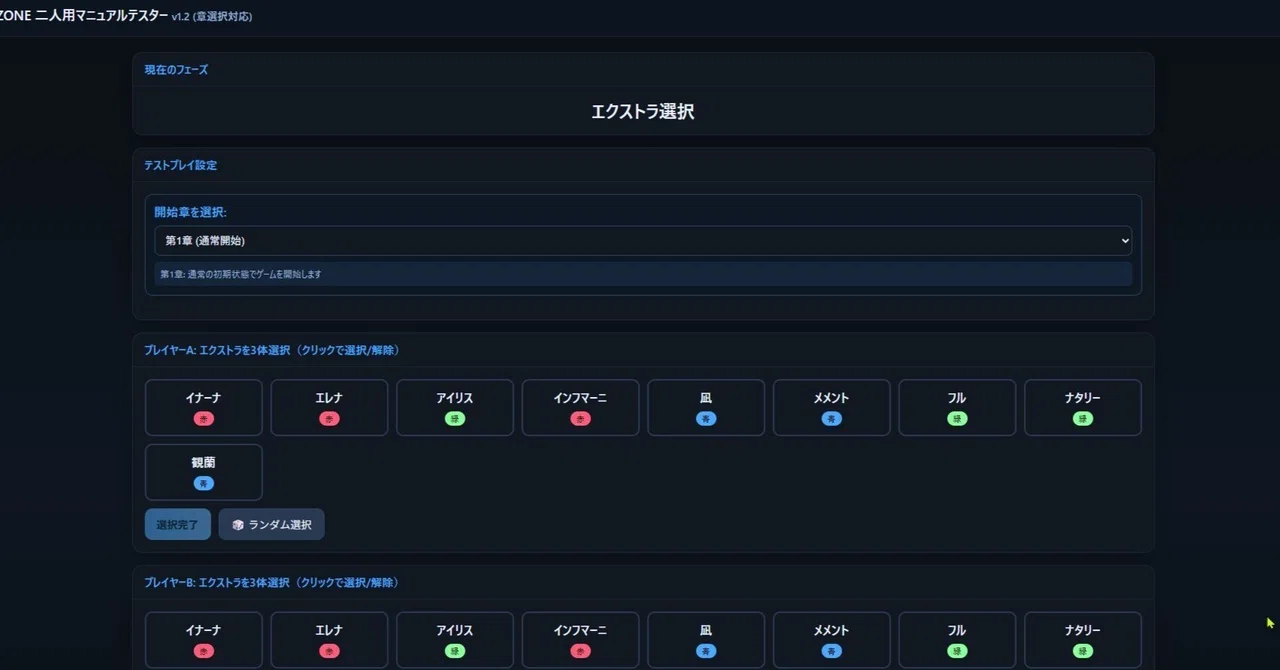The image size is (1280, 670).
Task: Click the v1.2 (章選択対応) version text
Action: pos(212,16)
